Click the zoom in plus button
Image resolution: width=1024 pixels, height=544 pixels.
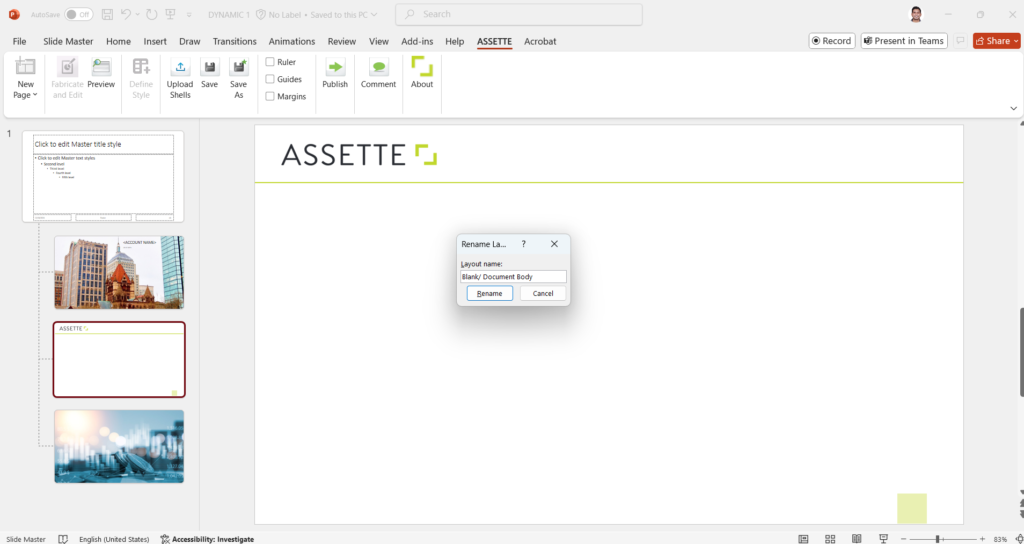click(982, 539)
